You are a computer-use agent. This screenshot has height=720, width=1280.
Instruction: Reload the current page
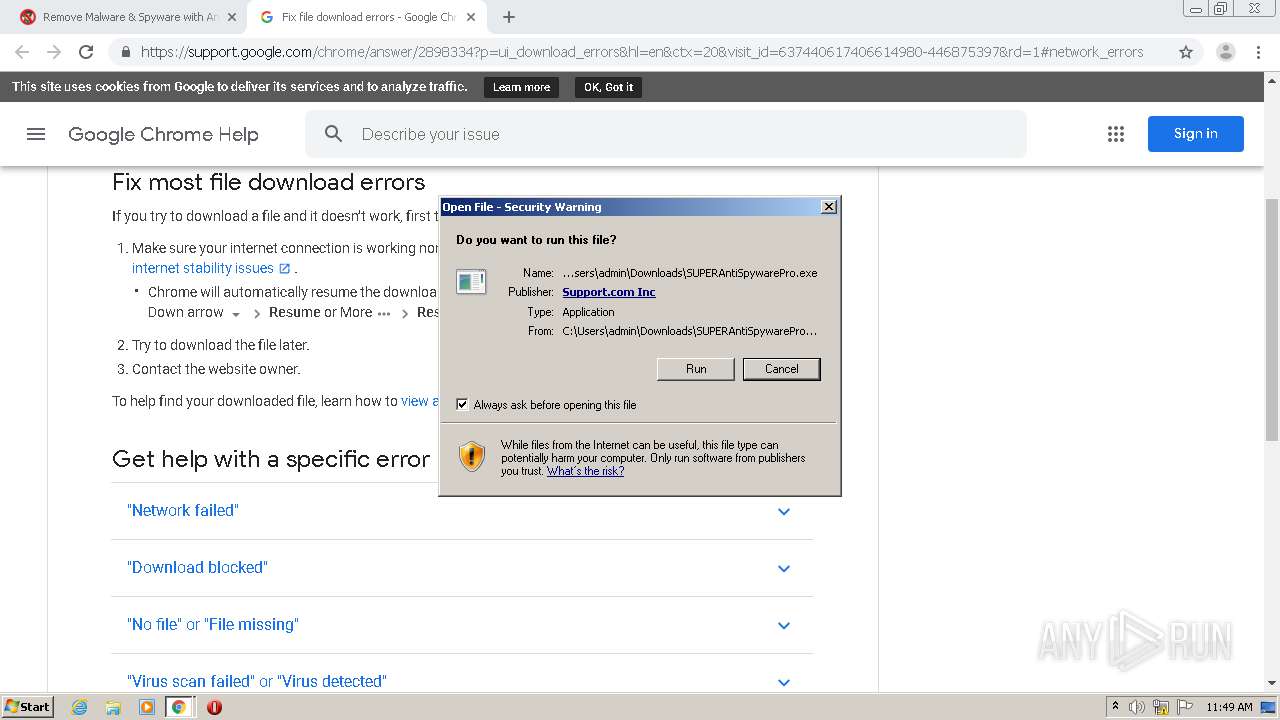[x=86, y=52]
